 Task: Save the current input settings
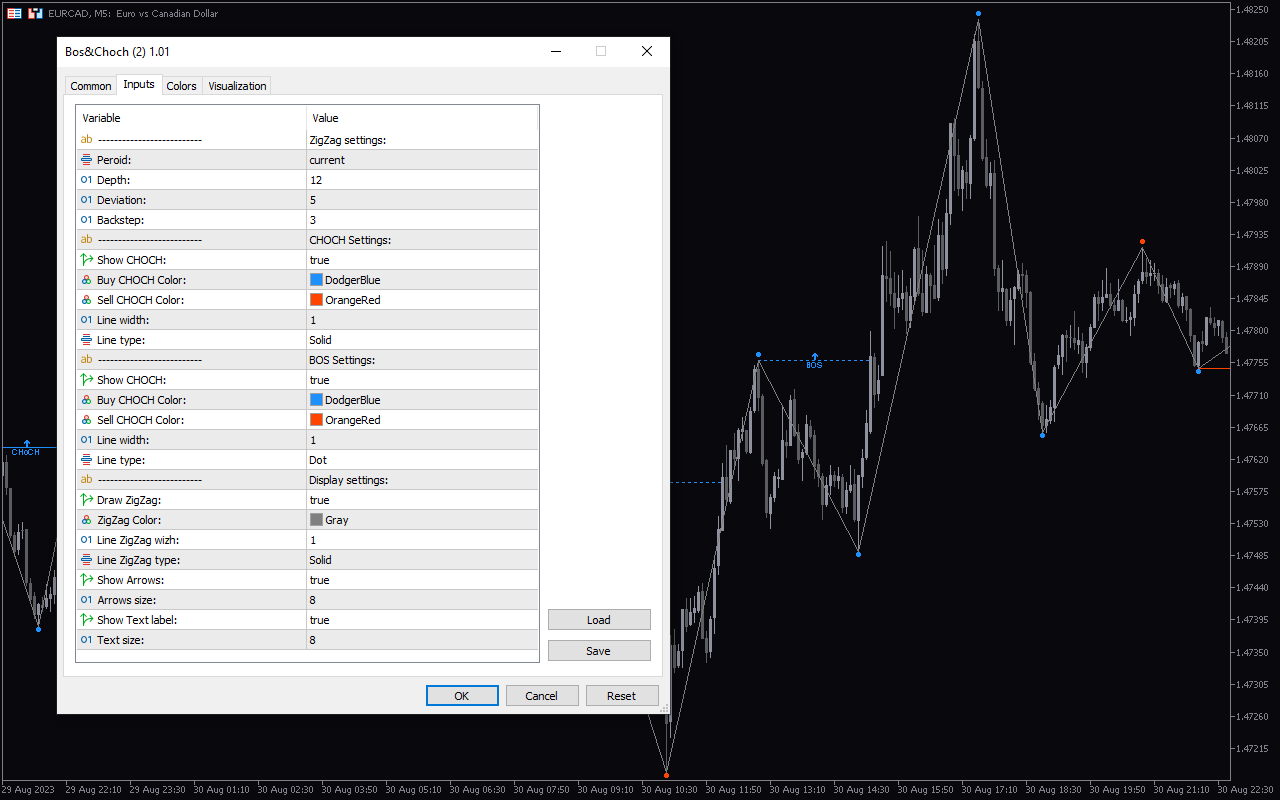[599, 651]
